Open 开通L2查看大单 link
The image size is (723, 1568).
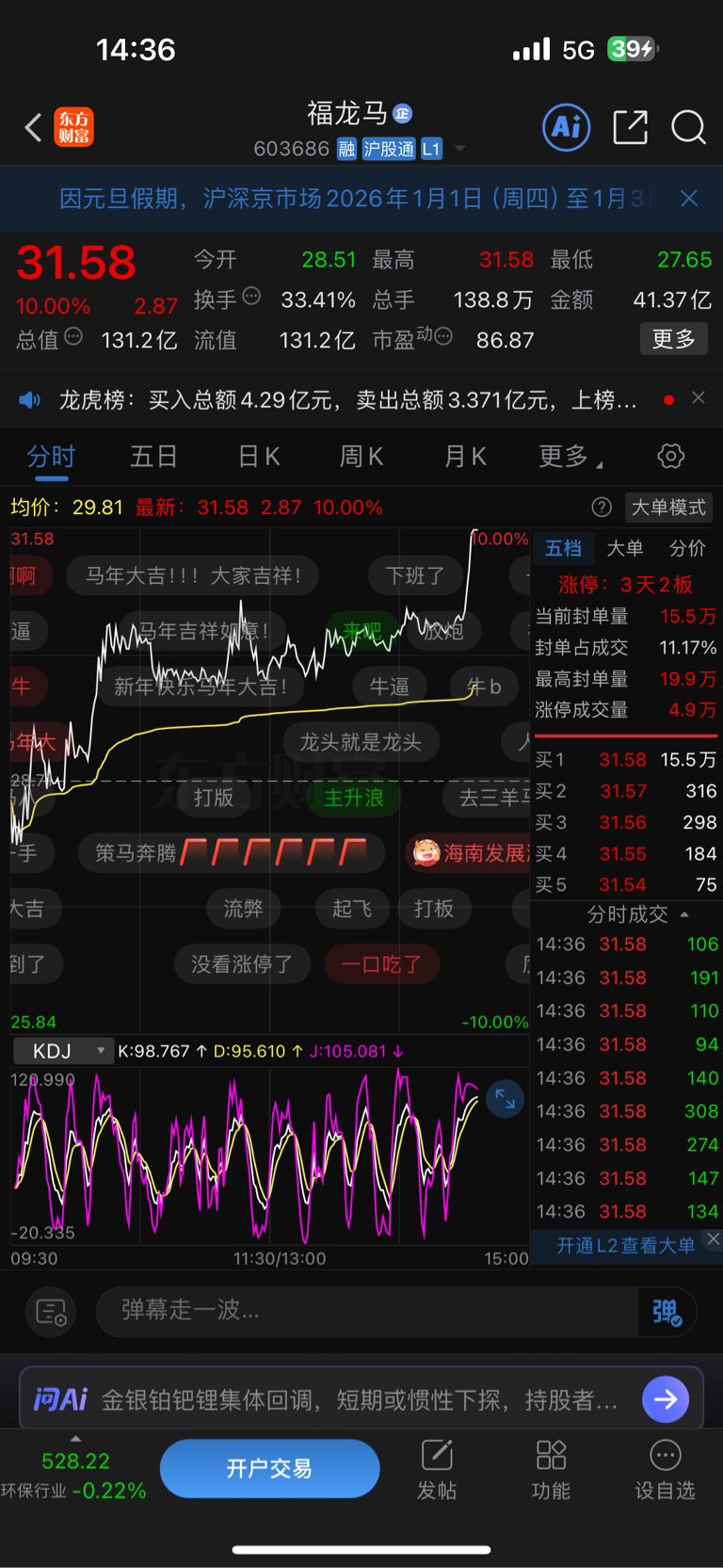click(x=625, y=1246)
